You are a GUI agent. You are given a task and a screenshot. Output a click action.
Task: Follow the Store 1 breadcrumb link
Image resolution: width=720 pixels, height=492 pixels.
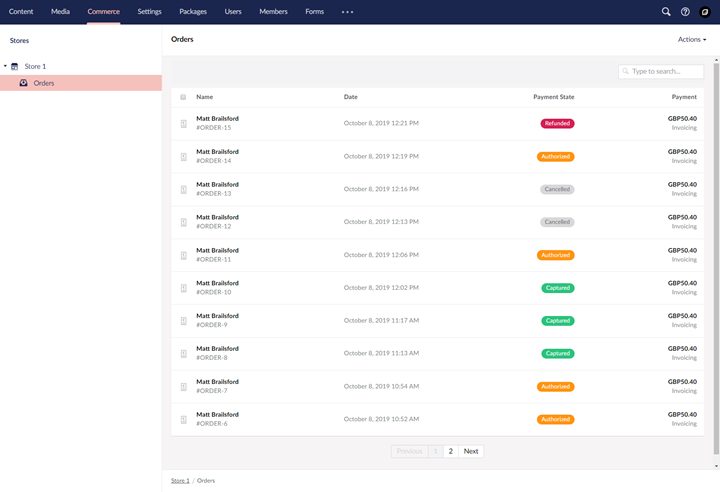[x=180, y=481]
